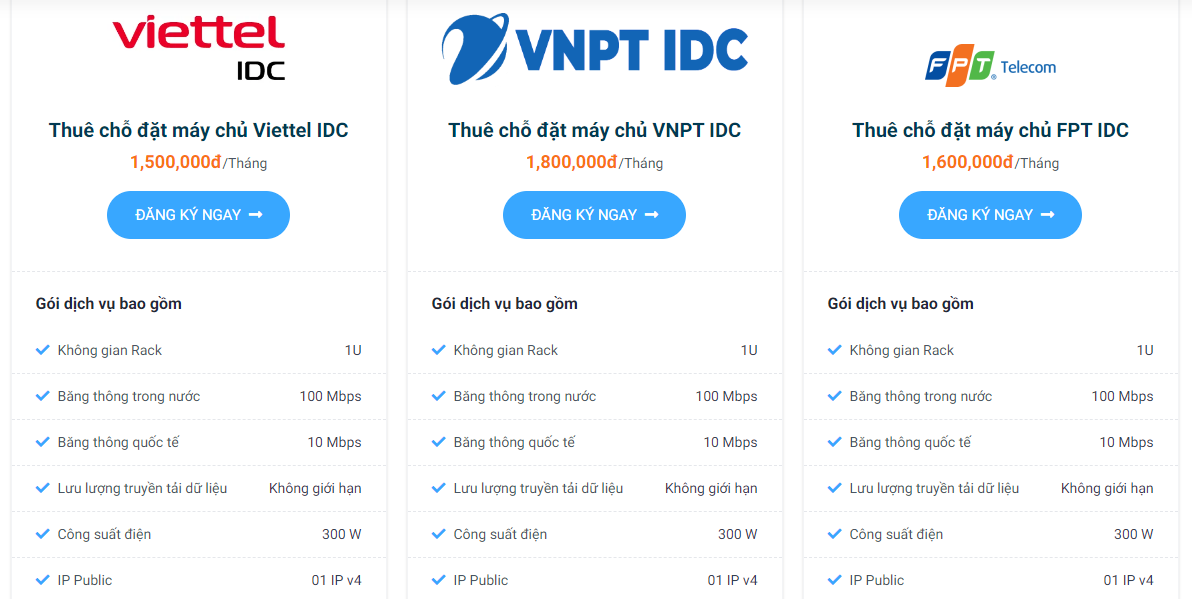Click the FPT Telecom logo
This screenshot has height=599, width=1192.
pos(991,66)
